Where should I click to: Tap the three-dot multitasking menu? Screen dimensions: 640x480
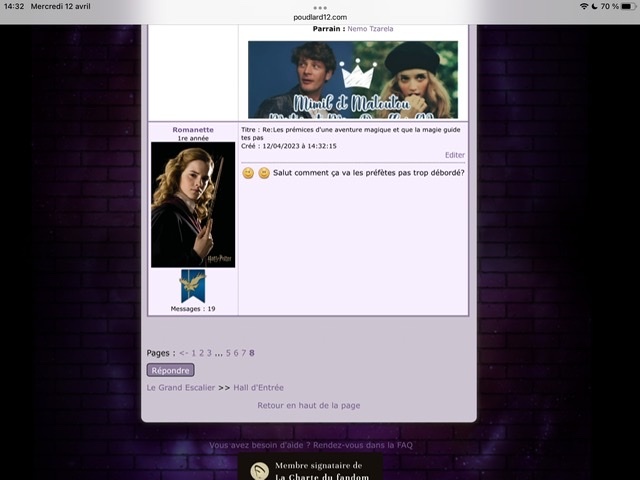(320, 8)
